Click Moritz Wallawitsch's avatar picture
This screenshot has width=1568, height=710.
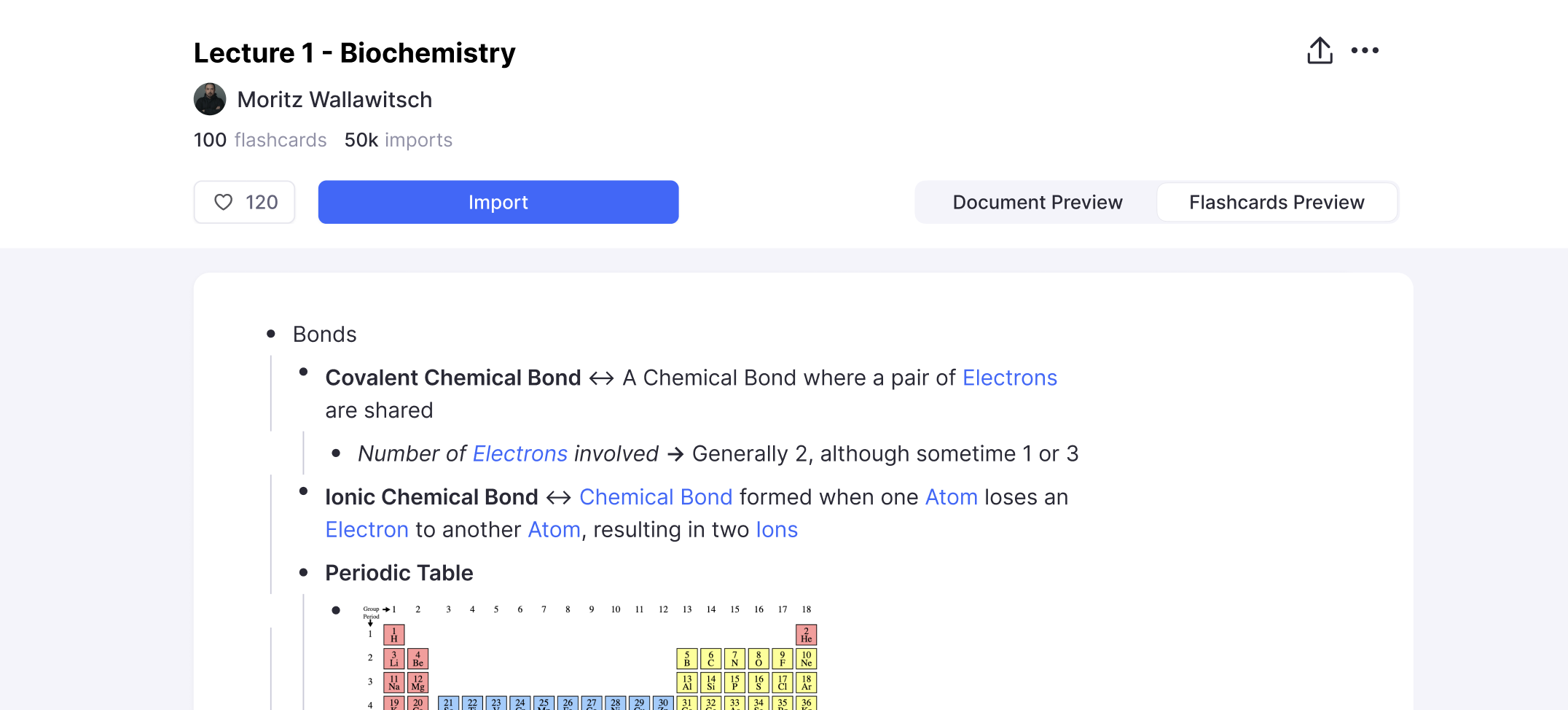tap(210, 99)
